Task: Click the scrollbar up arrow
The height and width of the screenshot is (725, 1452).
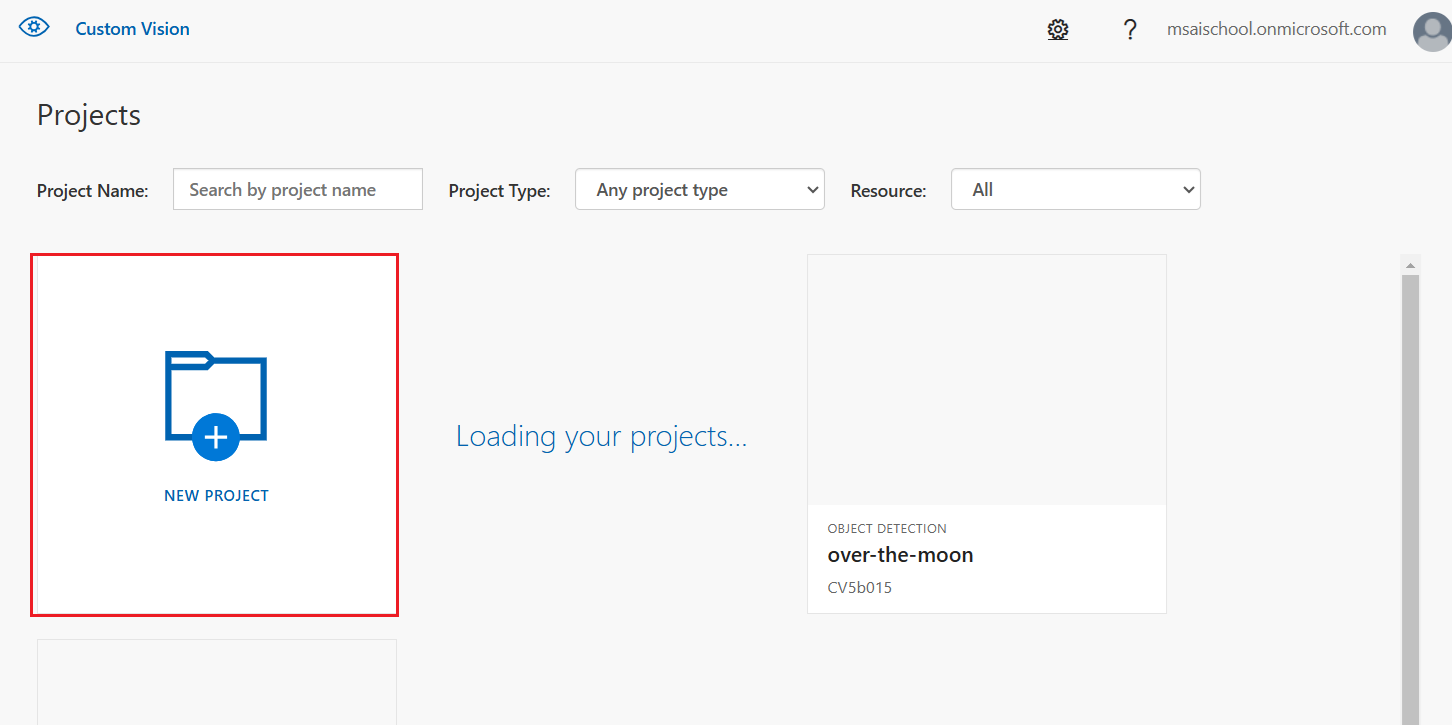Action: [x=1411, y=265]
